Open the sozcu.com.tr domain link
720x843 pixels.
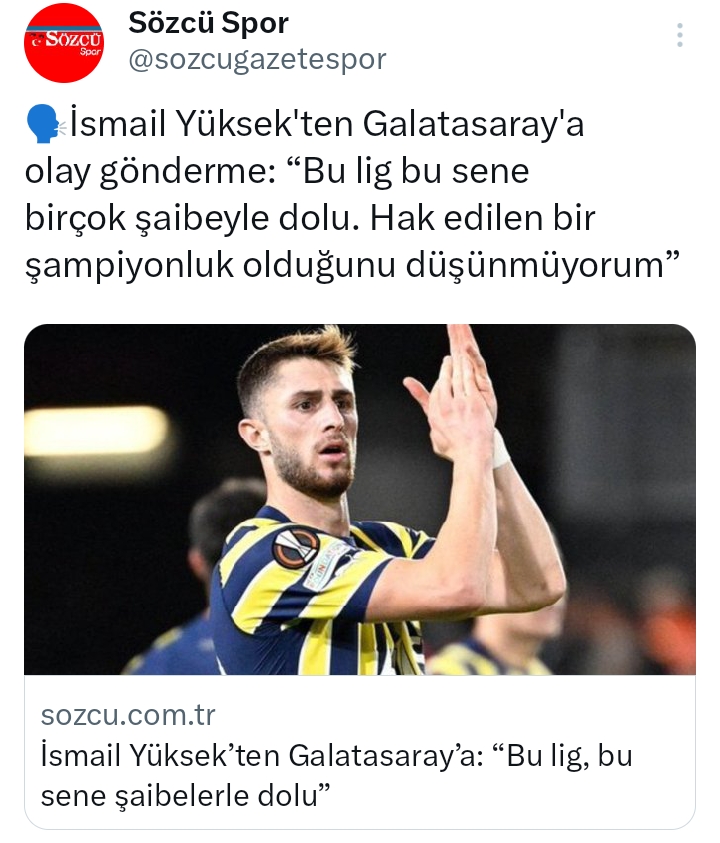coord(128,715)
